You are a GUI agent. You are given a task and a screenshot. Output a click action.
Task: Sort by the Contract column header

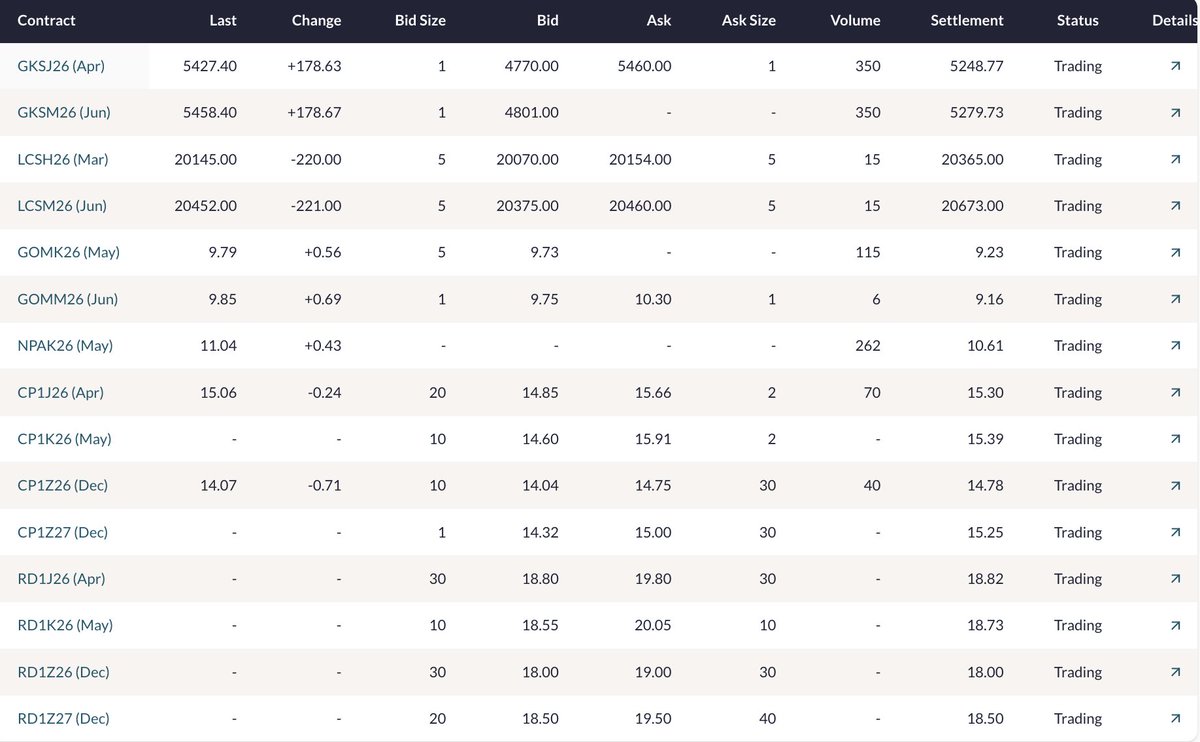pyautogui.click(x=46, y=20)
